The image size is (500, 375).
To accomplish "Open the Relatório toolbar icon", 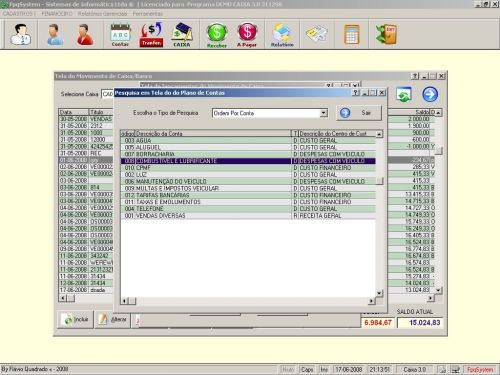I will [x=282, y=35].
